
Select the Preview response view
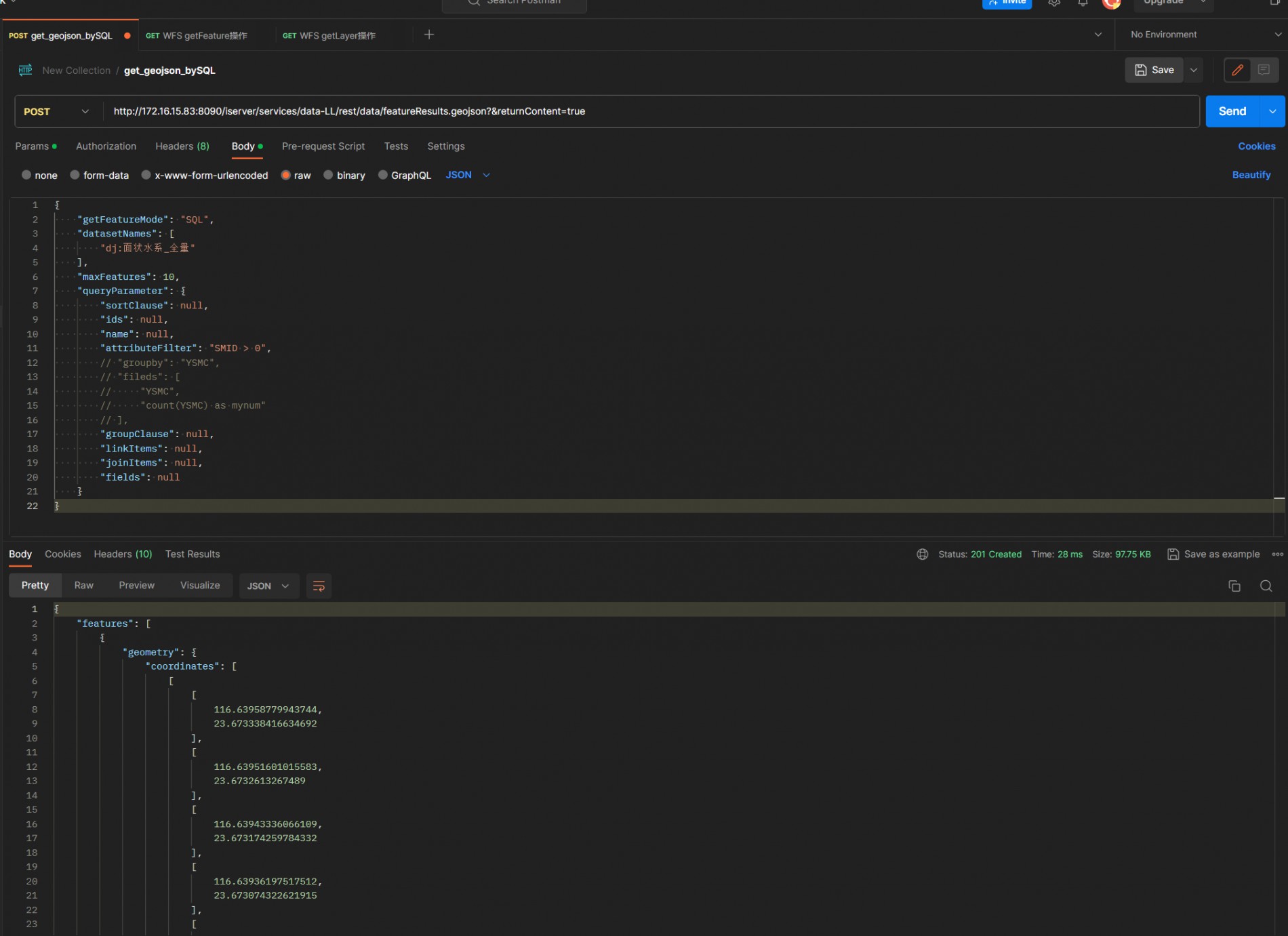137,586
